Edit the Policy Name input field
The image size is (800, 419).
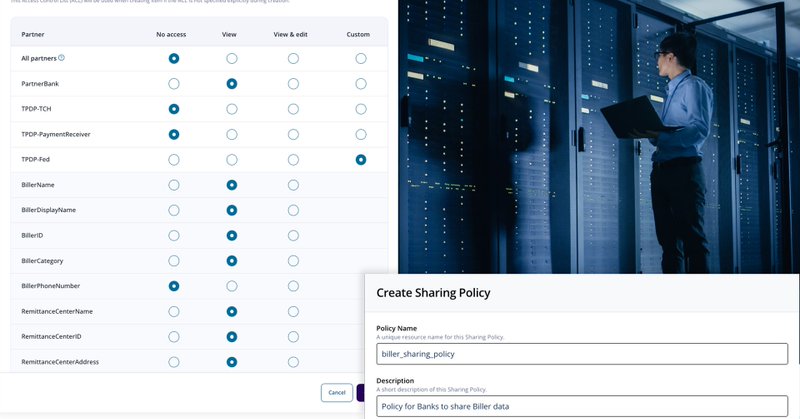click(x=582, y=354)
